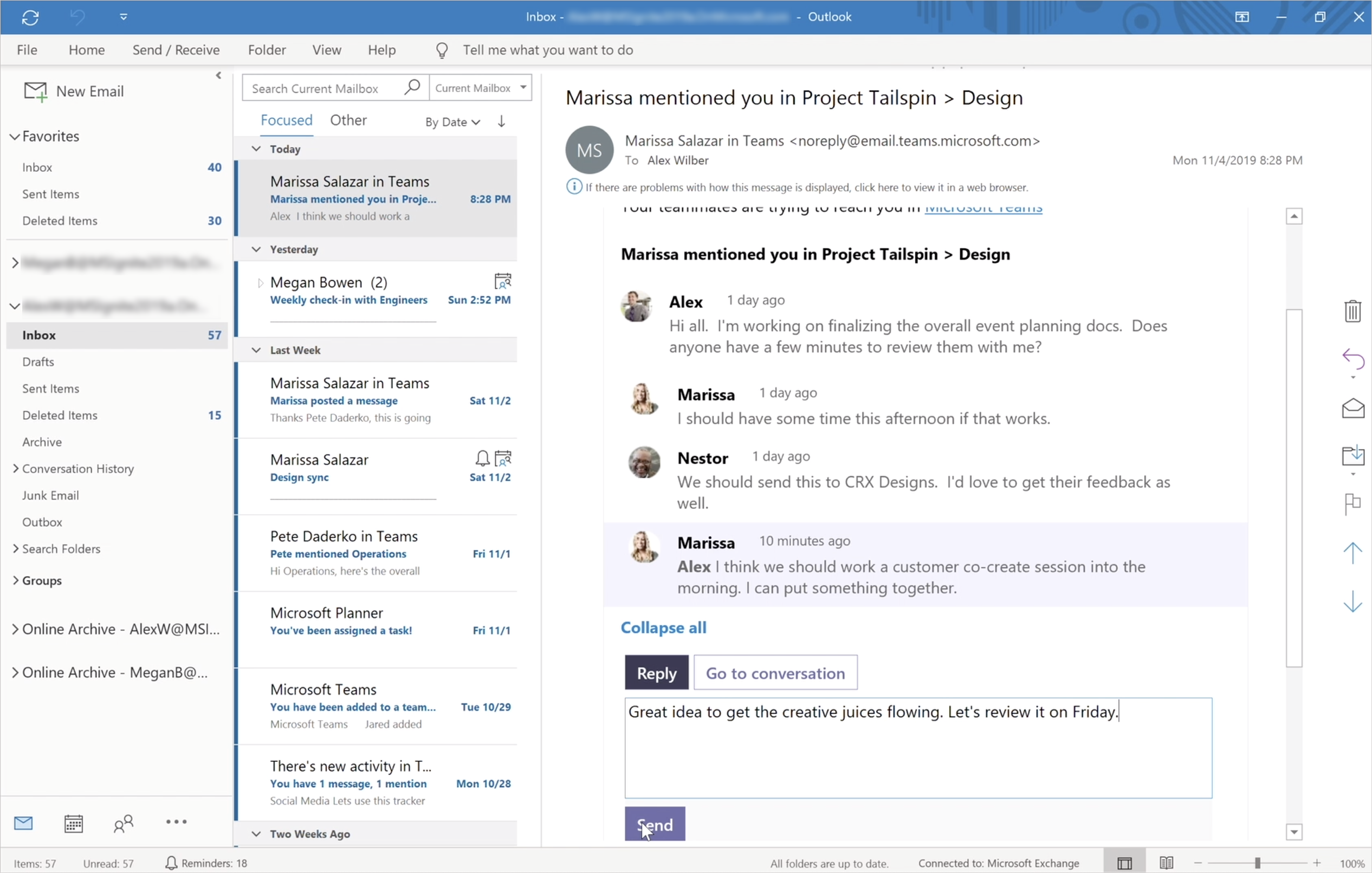Go to next item with down arrow
The height and width of the screenshot is (873, 1372).
pos(1352,602)
